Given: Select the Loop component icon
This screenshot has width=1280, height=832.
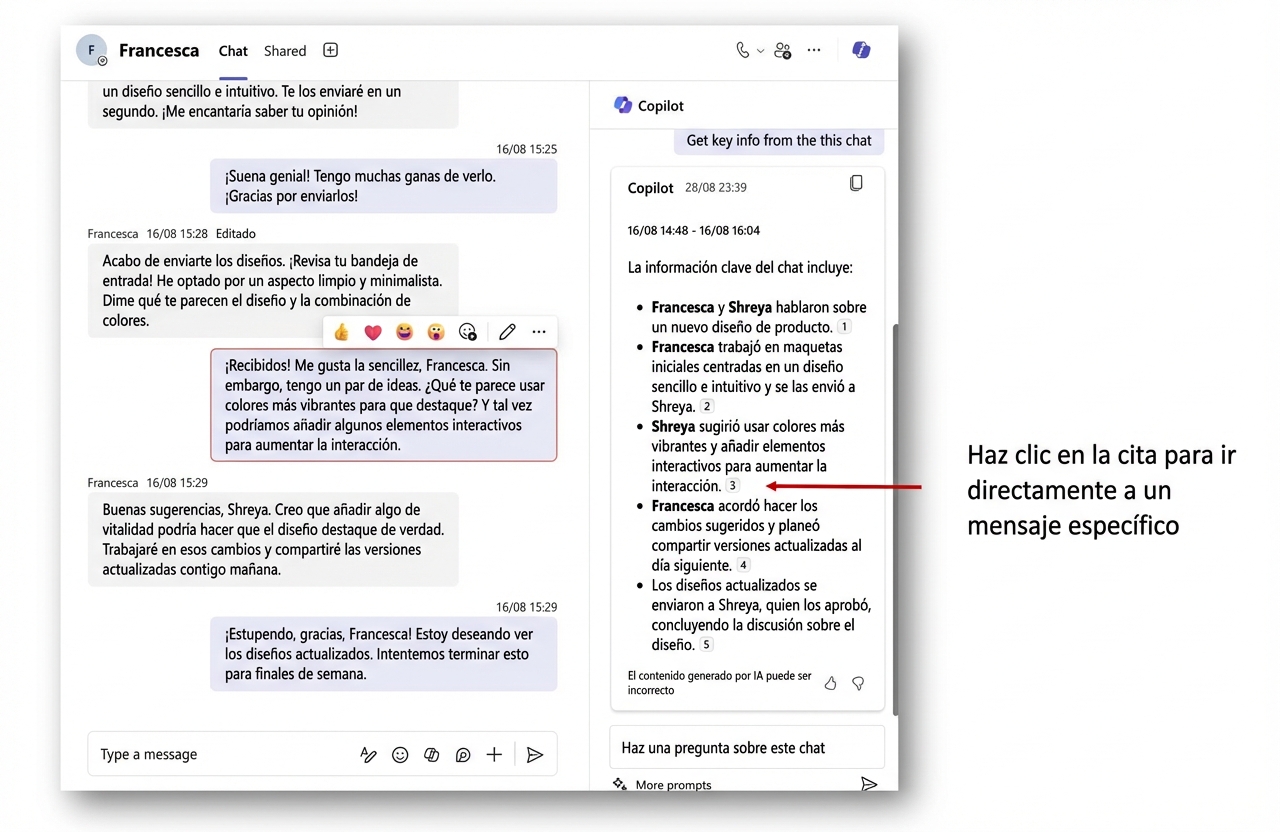Looking at the screenshot, I should click(x=431, y=754).
